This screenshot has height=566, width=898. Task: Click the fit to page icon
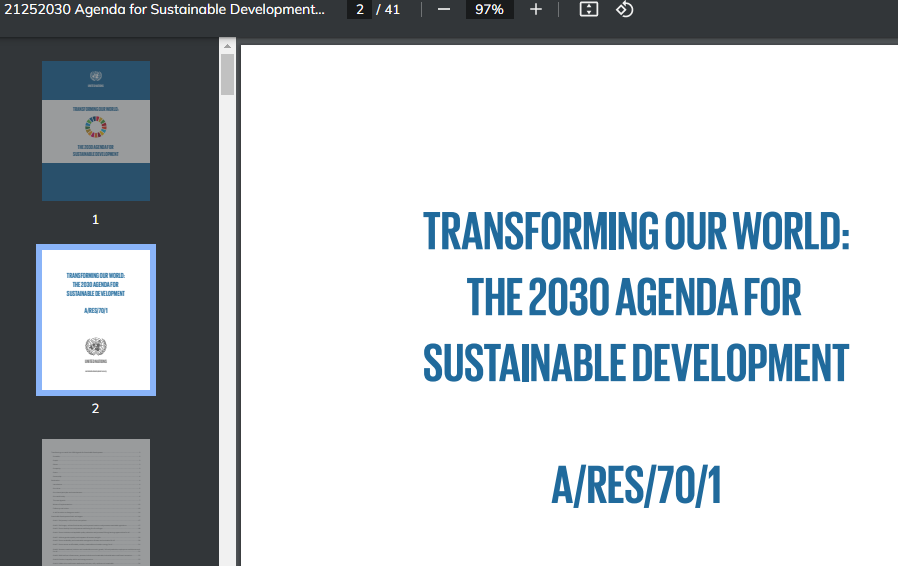click(x=589, y=10)
